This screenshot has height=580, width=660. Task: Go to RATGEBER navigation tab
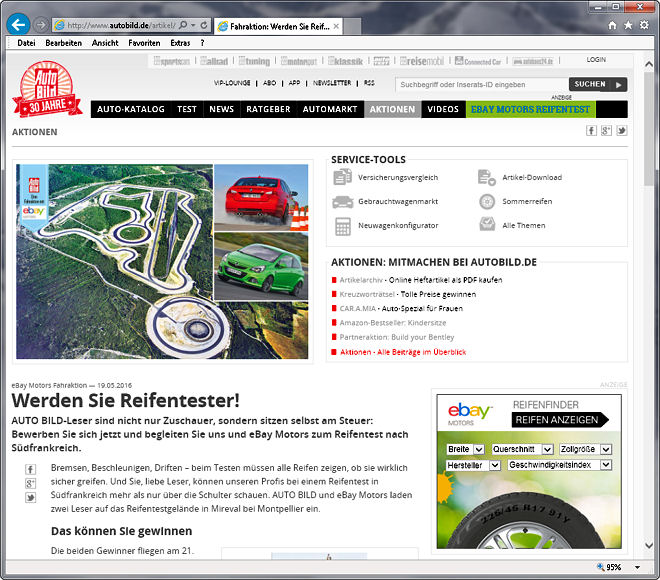[x=268, y=109]
